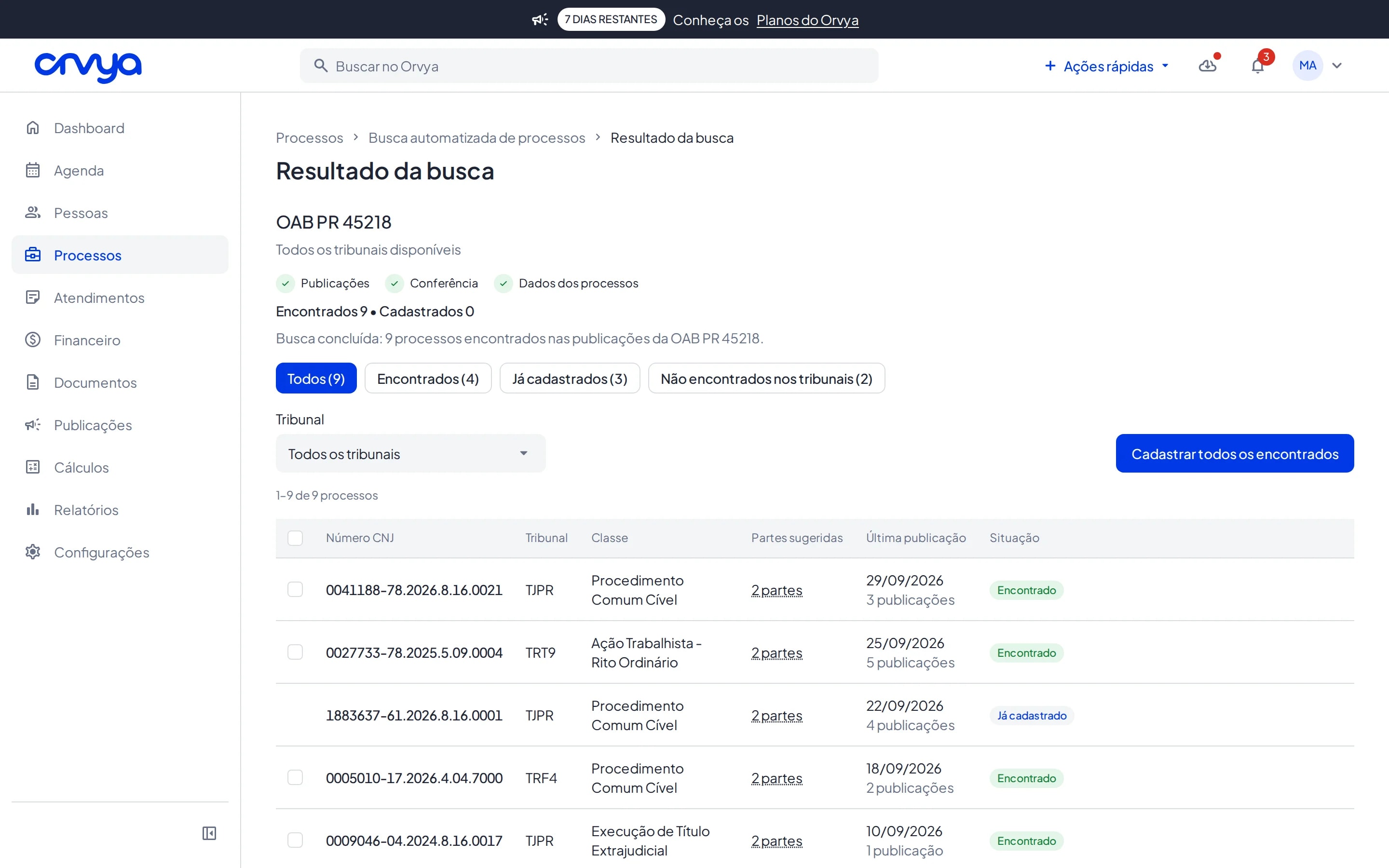Click the Relatórios bar chart icon

click(x=33, y=510)
